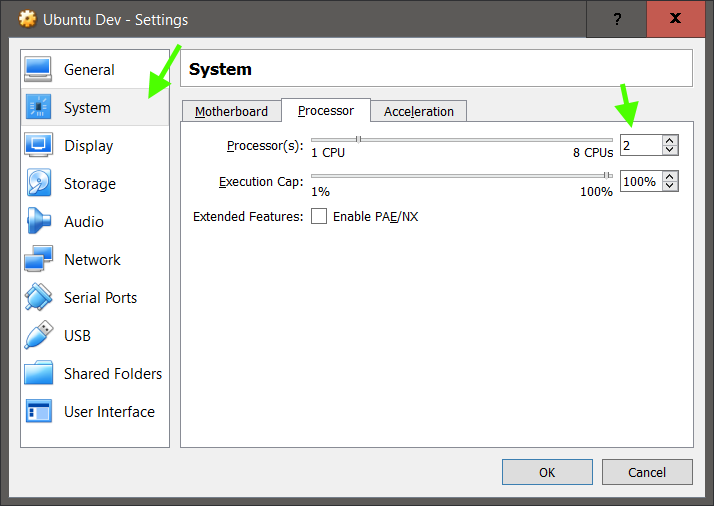714x506 pixels.
Task: Click the Processor(s) slider handle
Action: (x=359, y=139)
